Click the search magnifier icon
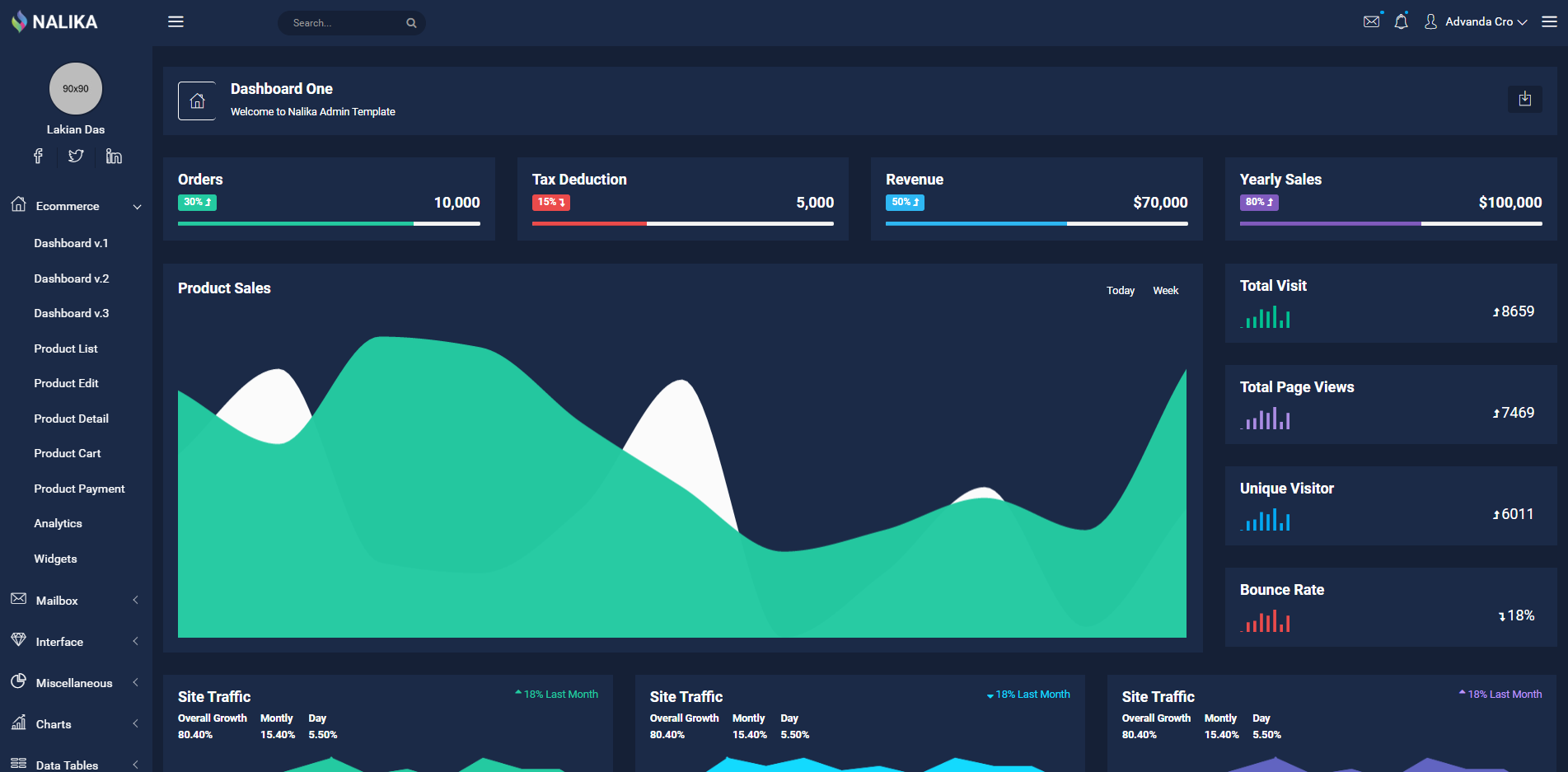Screen dimensions: 1568x772 pos(411,23)
